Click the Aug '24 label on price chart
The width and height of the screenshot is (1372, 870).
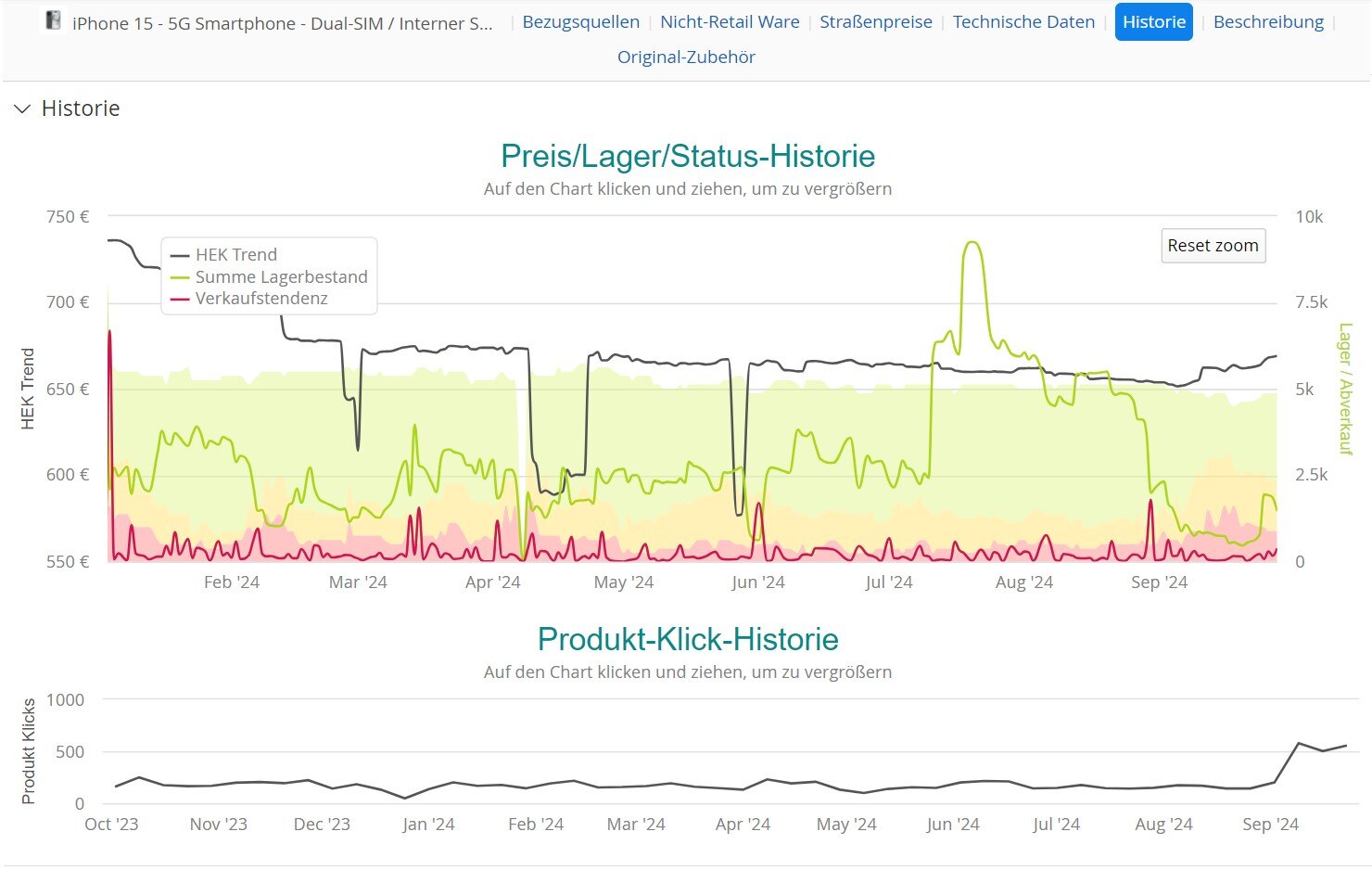(1024, 582)
